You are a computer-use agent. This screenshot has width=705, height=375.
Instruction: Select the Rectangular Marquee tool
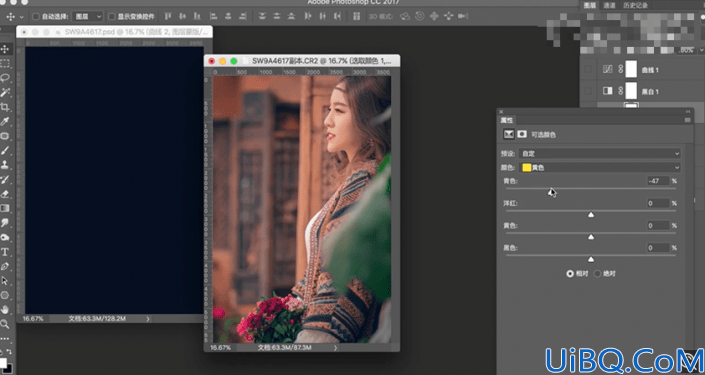tap(5, 63)
